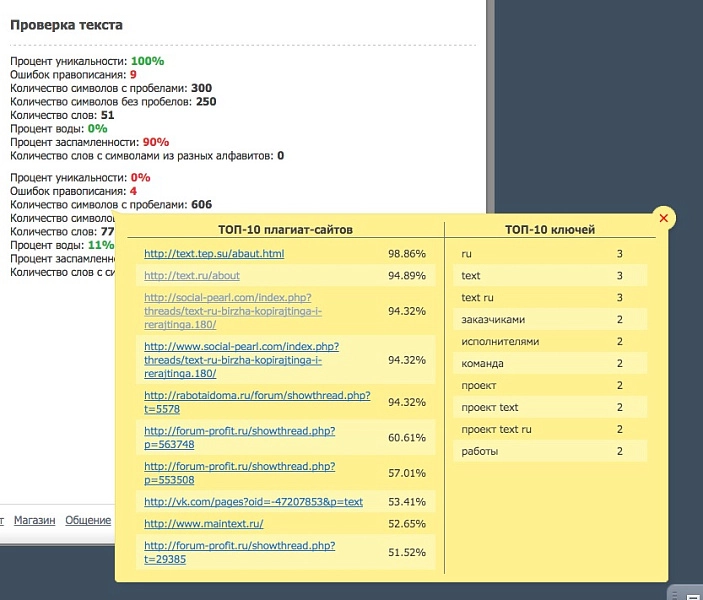Open the social-pearl.com link without www
Image resolution: width=703 pixels, height=600 pixels.
pos(233,311)
